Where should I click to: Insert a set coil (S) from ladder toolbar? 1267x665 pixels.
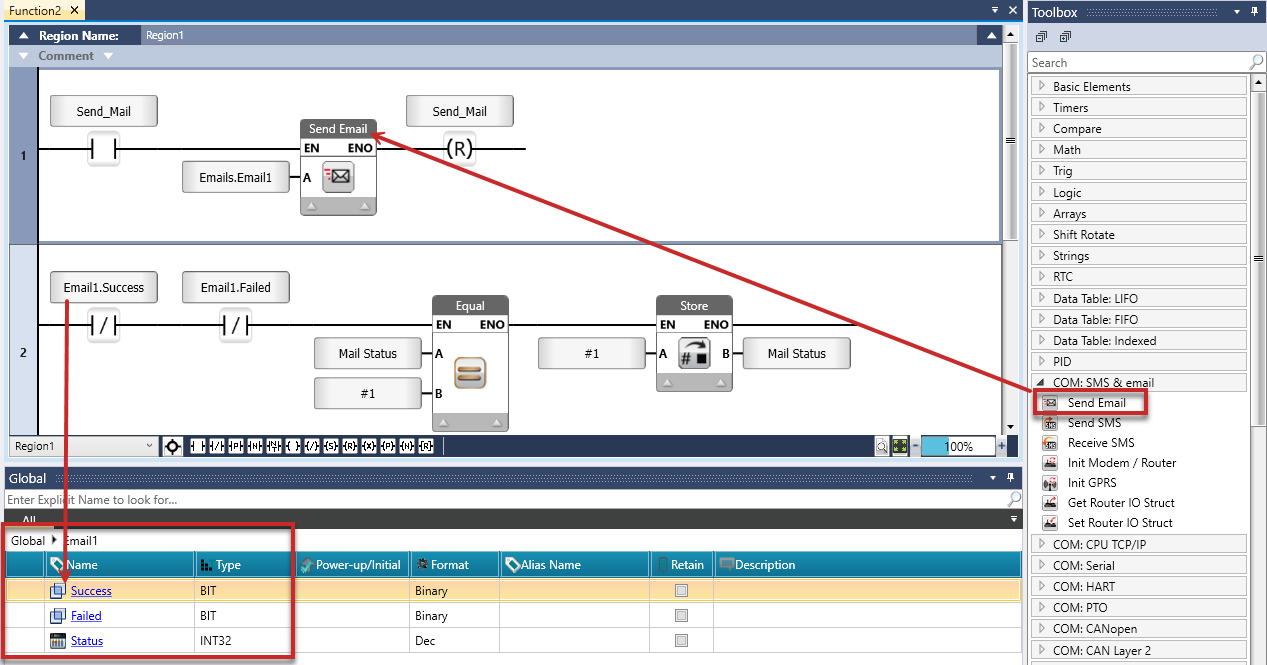(x=331, y=446)
